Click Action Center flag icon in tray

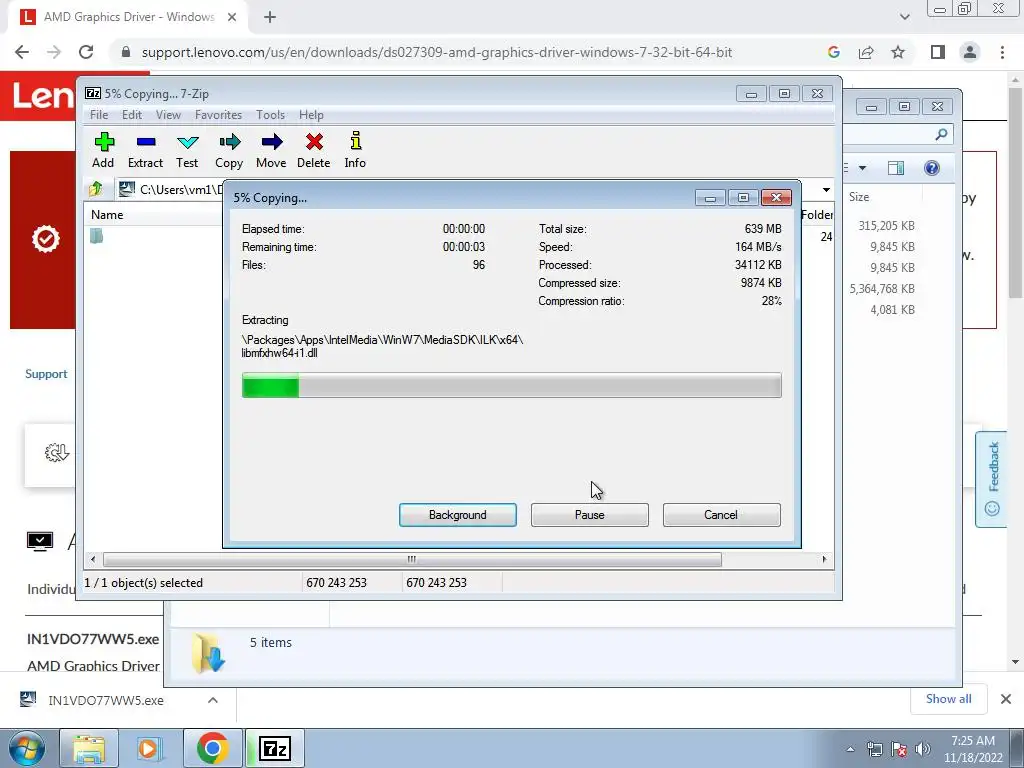pos(899,749)
